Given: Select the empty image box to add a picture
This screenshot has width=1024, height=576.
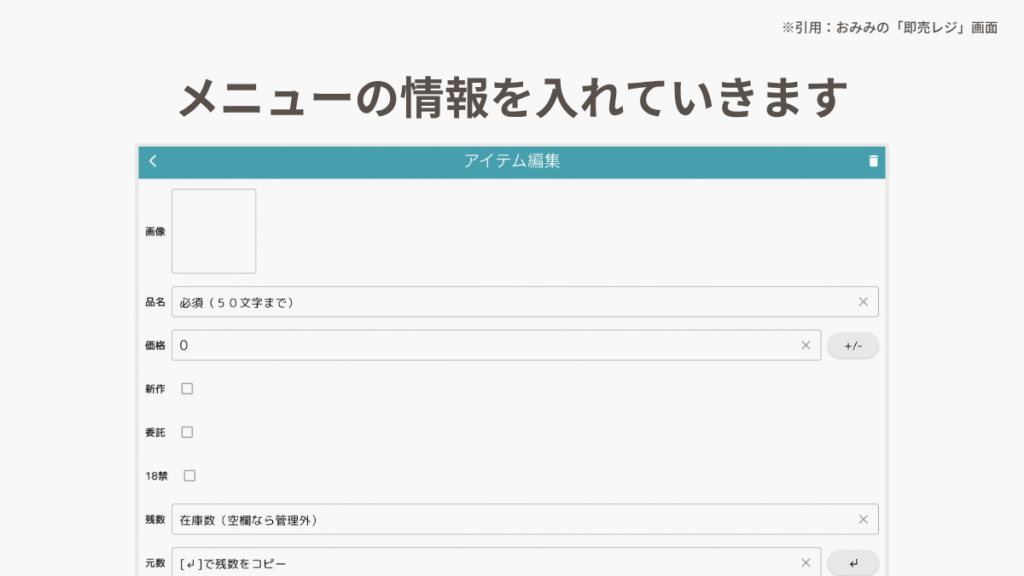Looking at the screenshot, I should [214, 231].
